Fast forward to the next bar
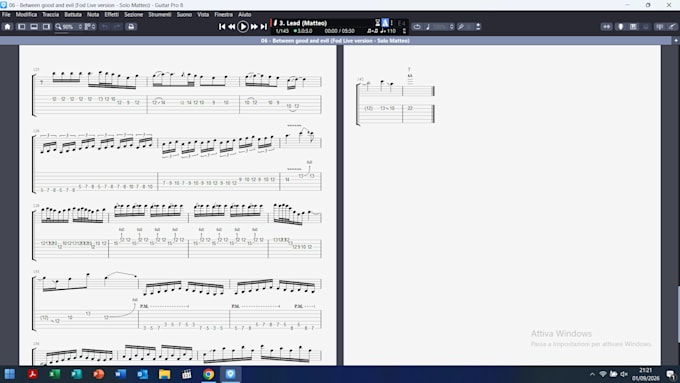680x383 pixels. tap(254, 26)
